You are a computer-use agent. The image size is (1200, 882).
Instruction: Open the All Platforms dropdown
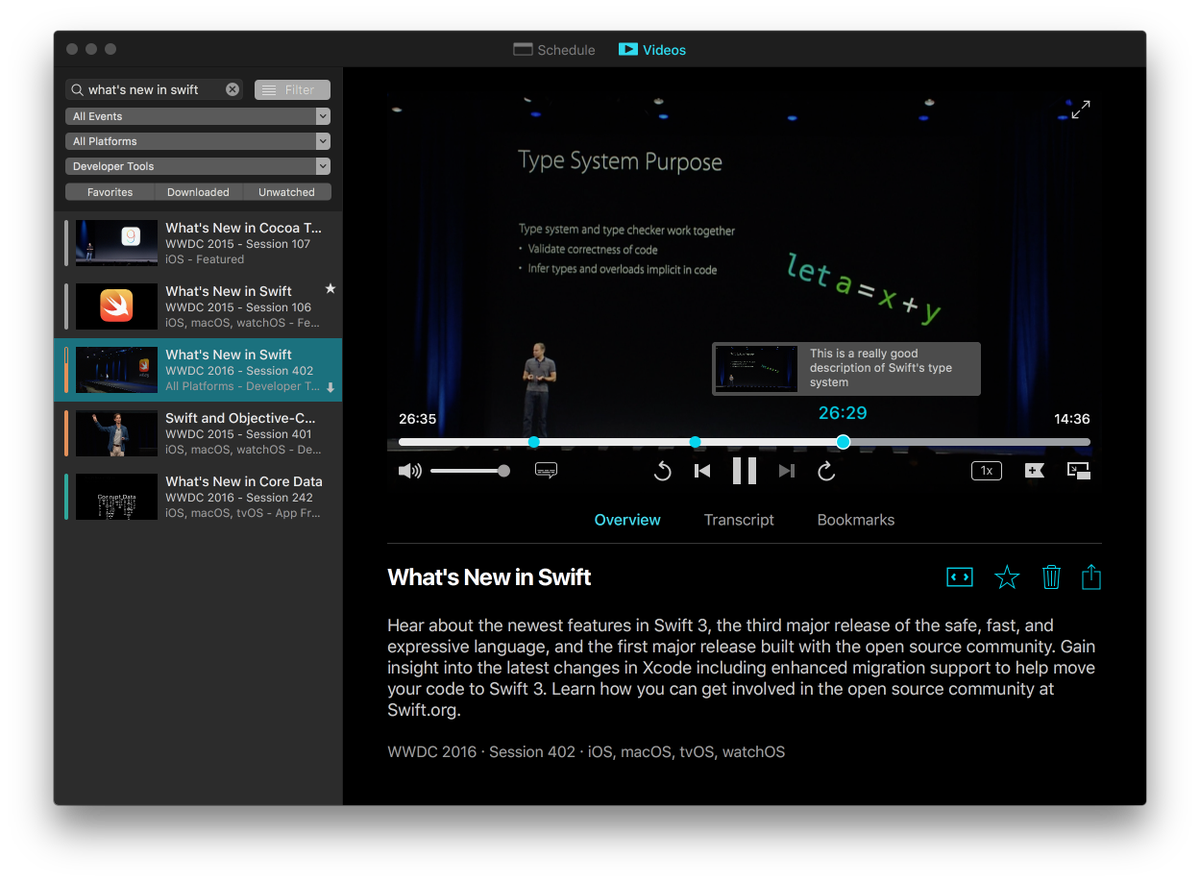[x=198, y=141]
